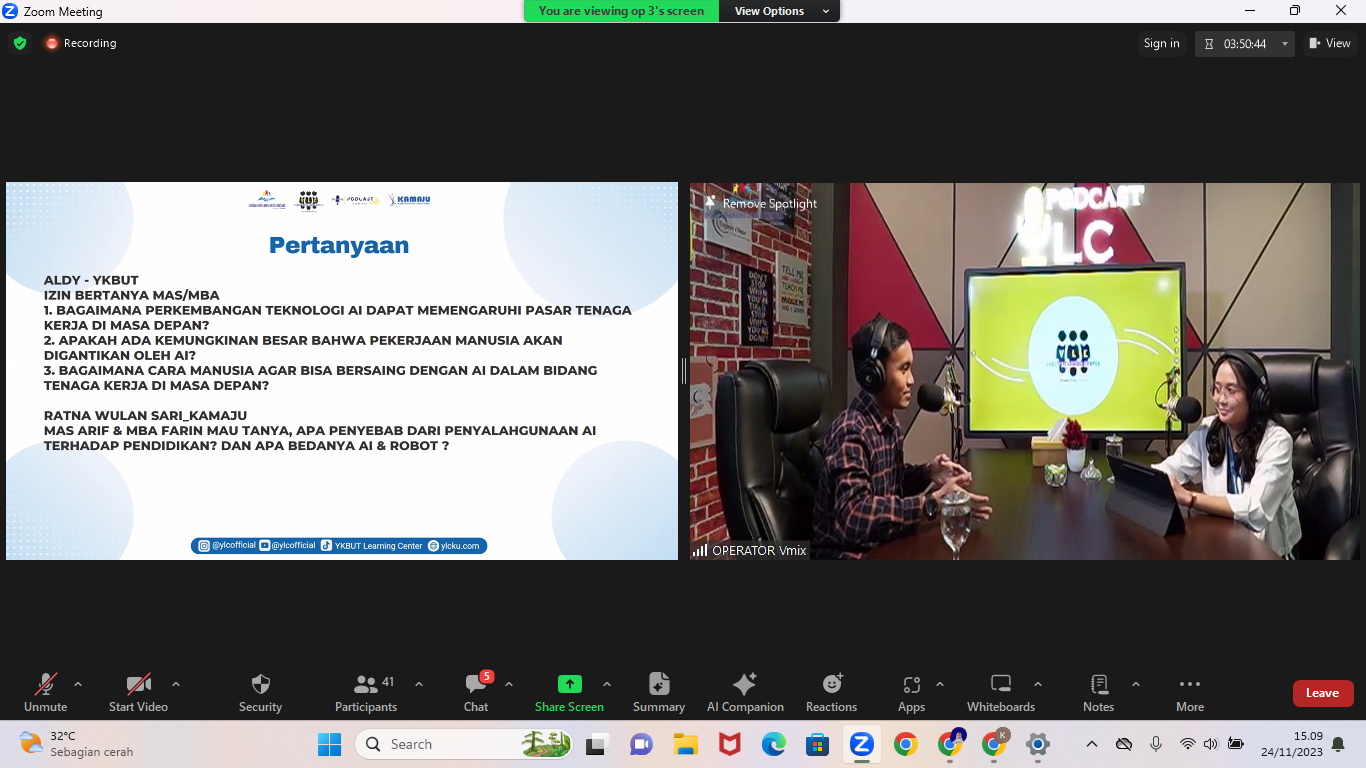Open the Notes tool
Screen dimensions: 1366x768
point(1098,692)
